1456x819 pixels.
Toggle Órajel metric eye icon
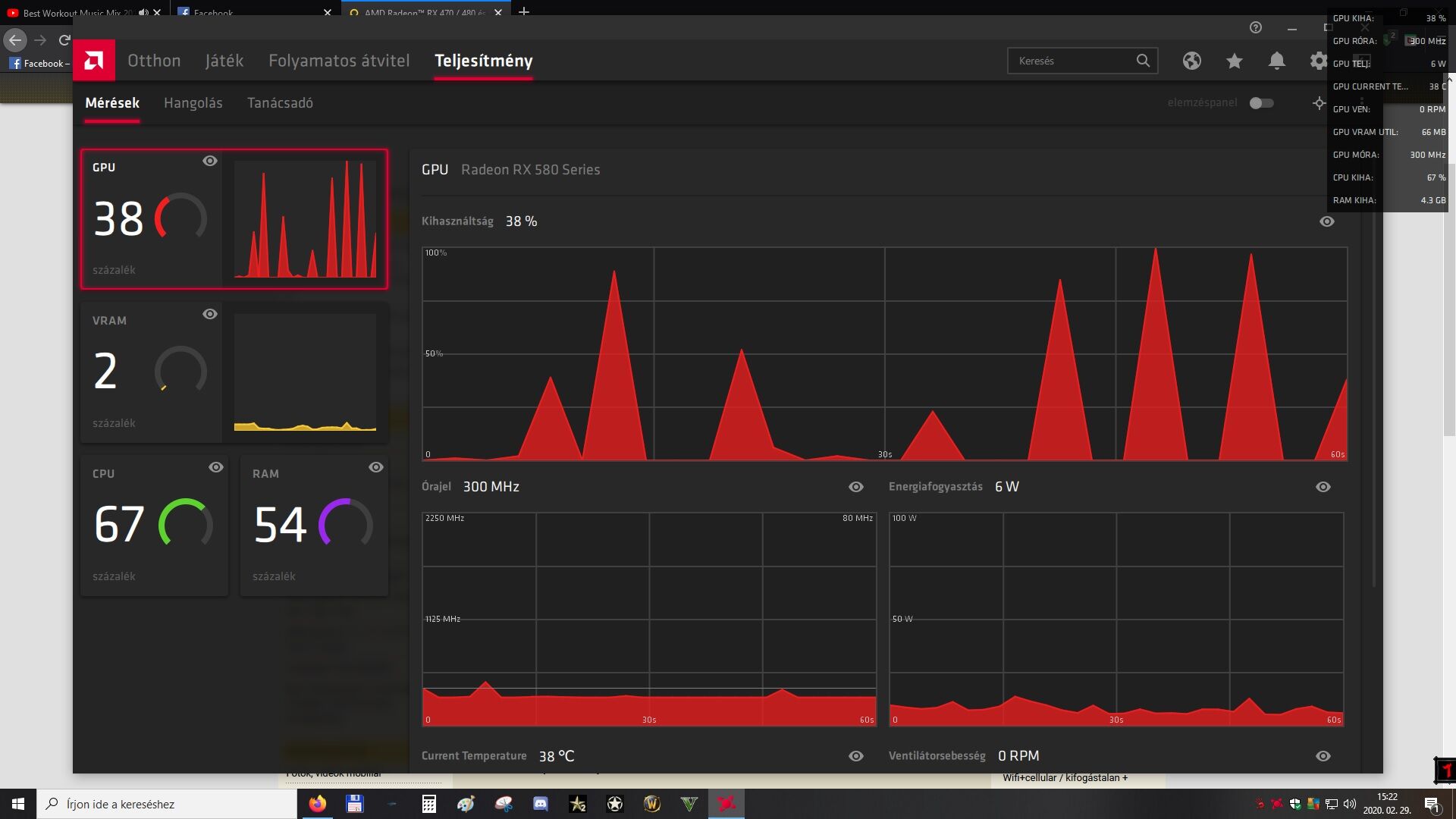(x=856, y=487)
